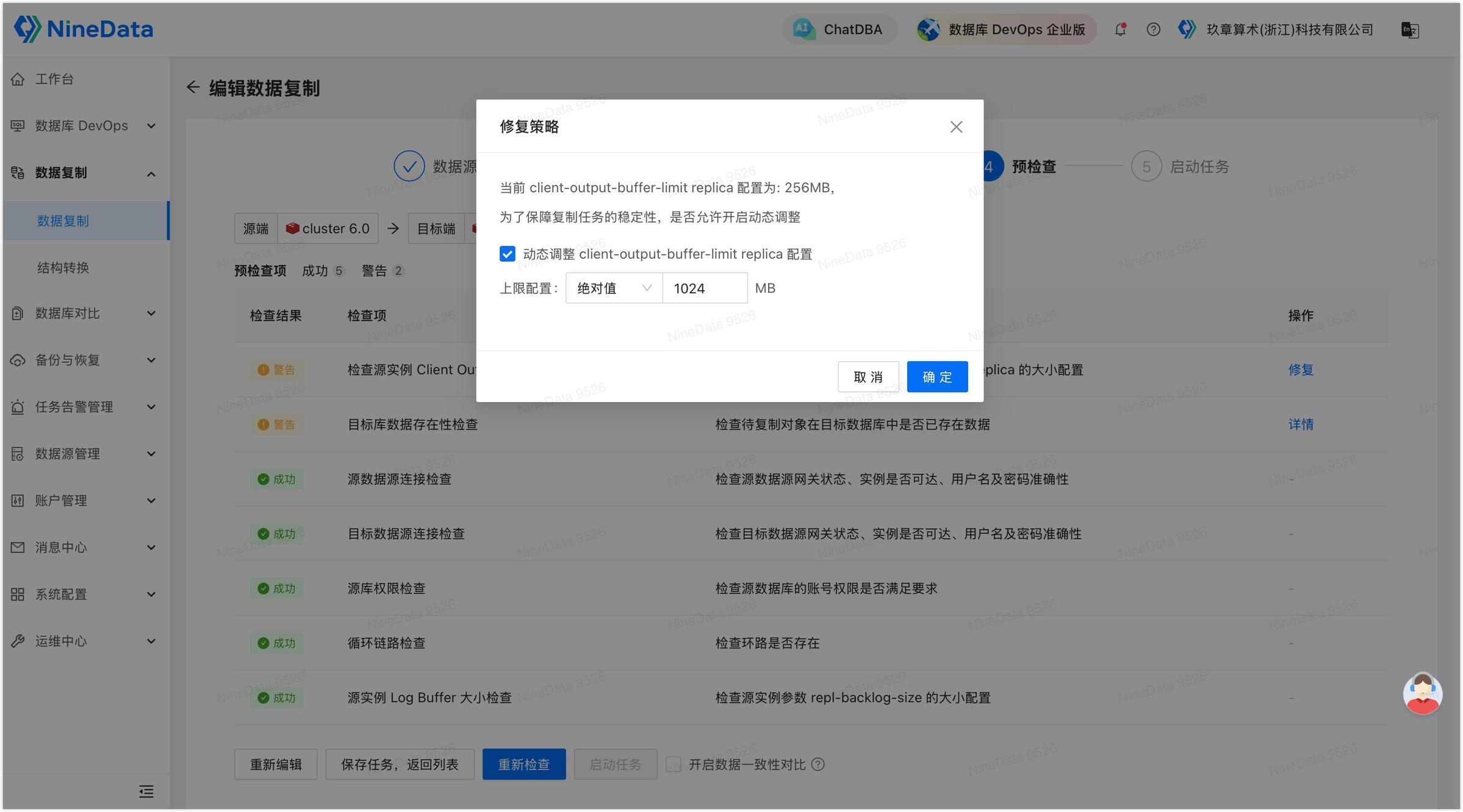Image resolution: width=1463 pixels, height=812 pixels.
Task: Click the 1024 limit input field
Action: (x=705, y=288)
